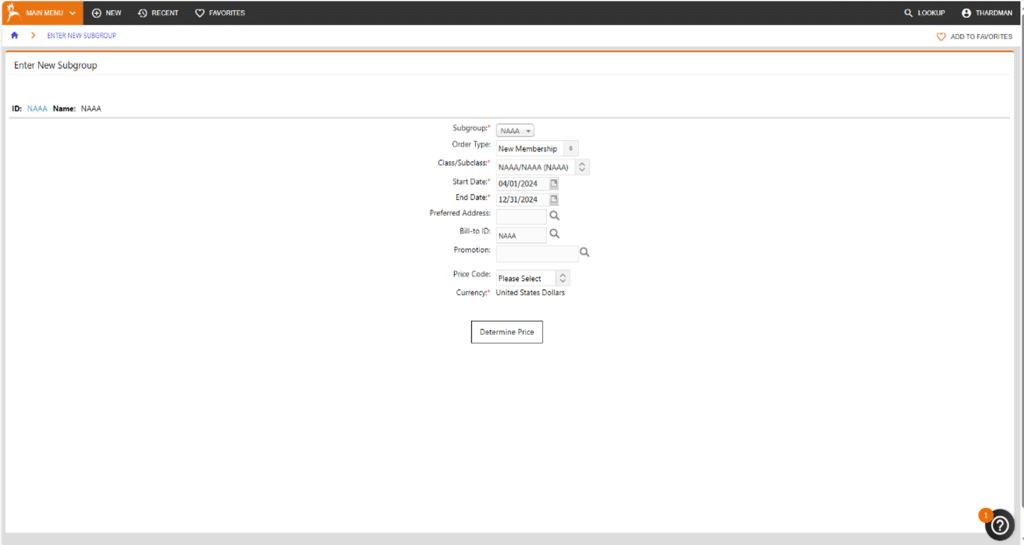This screenshot has height=545, width=1024.
Task: Search for a Promotion
Action: [x=584, y=252]
